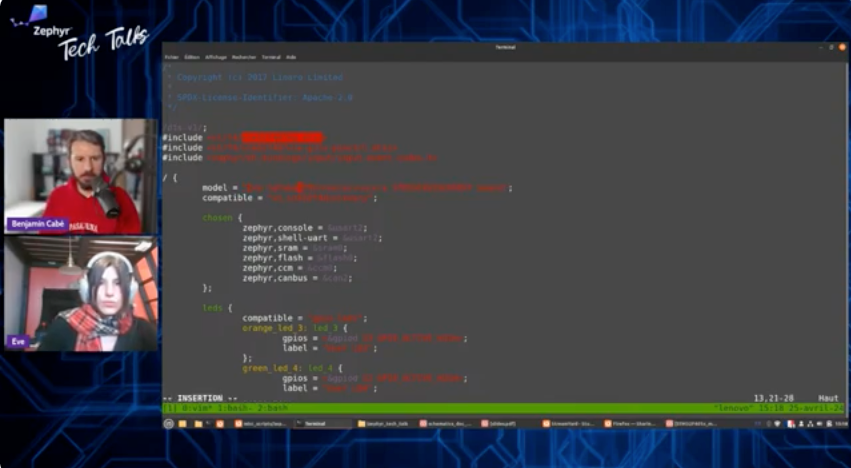Open the Rechercher menu
This screenshot has width=851, height=468.
[244, 57]
